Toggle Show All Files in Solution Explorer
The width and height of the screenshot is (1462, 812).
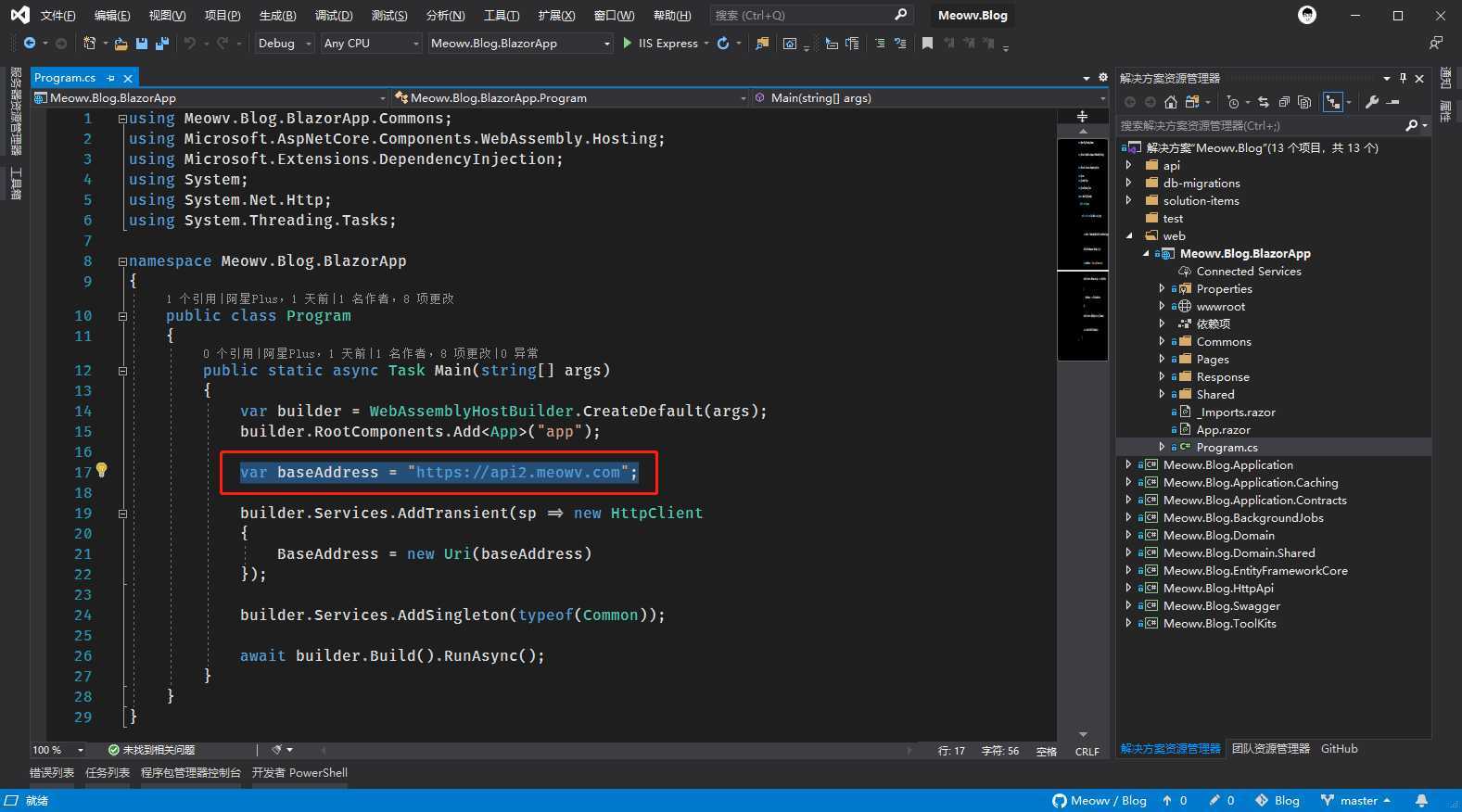[x=1304, y=102]
